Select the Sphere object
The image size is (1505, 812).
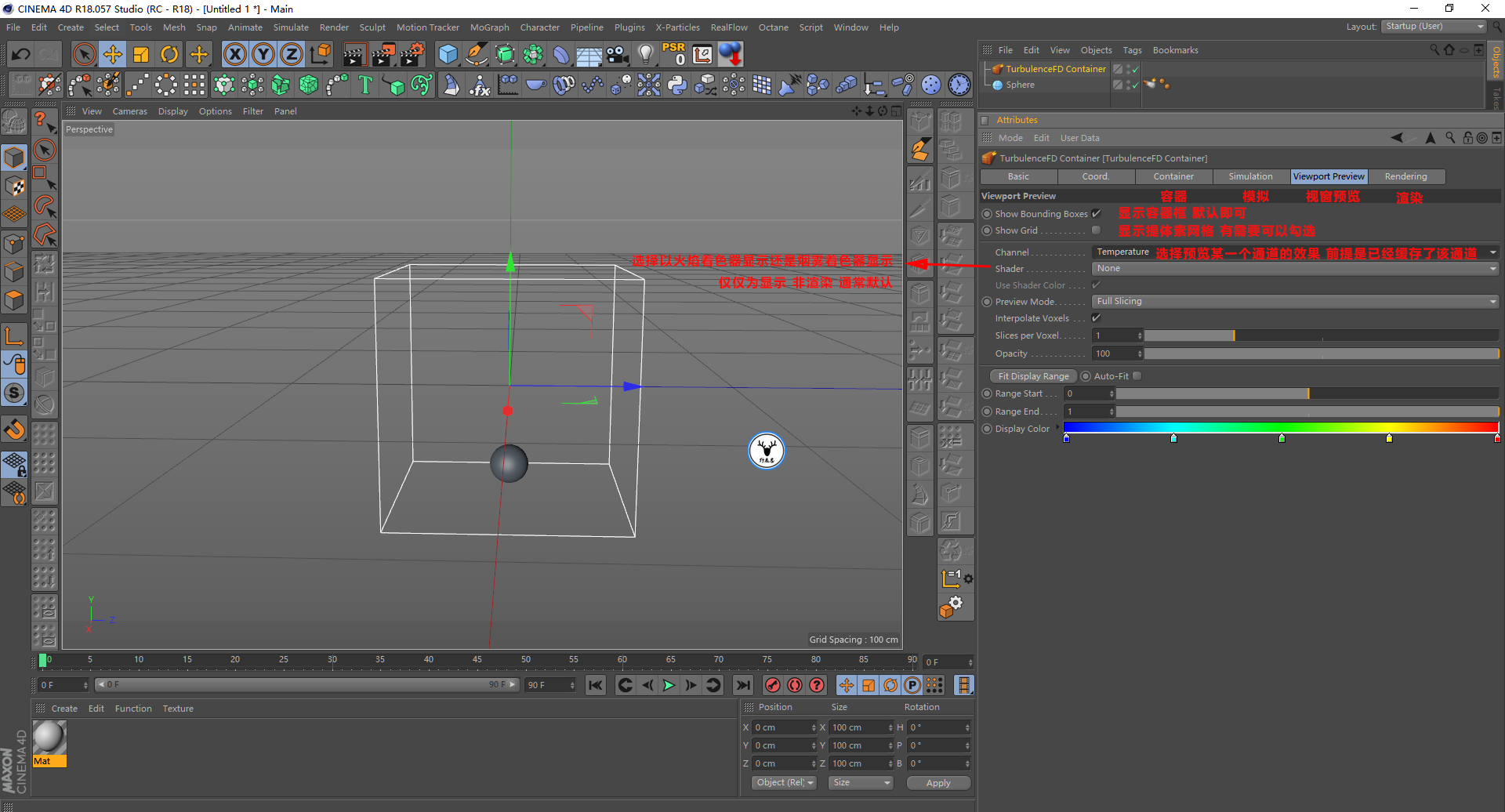click(1020, 85)
